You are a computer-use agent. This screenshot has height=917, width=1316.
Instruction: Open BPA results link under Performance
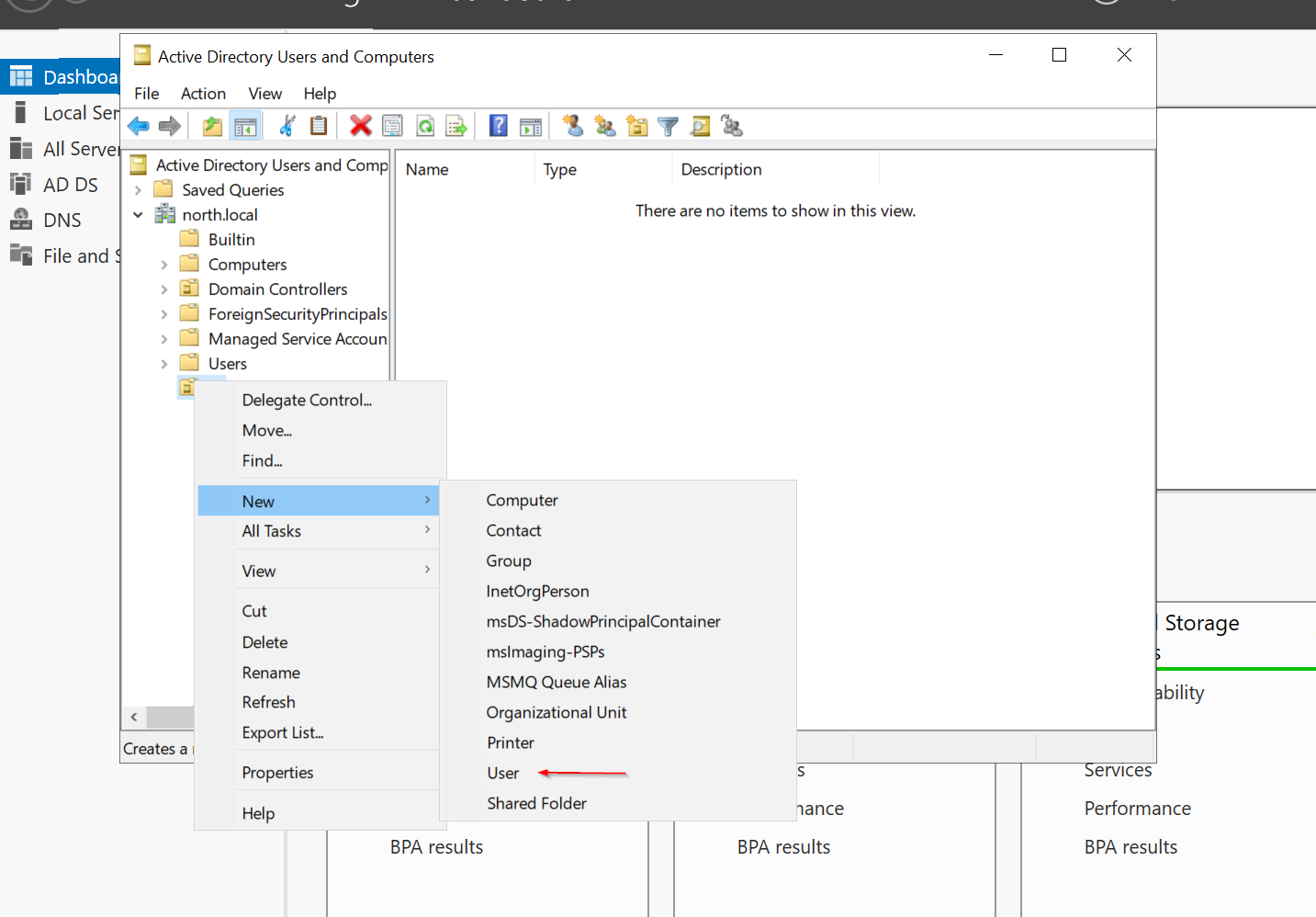tap(1130, 847)
